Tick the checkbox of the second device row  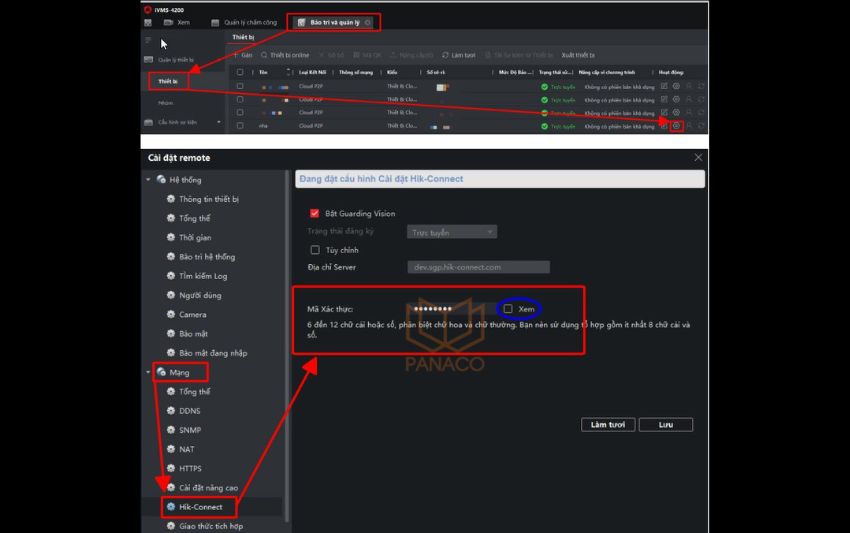[x=240, y=99]
